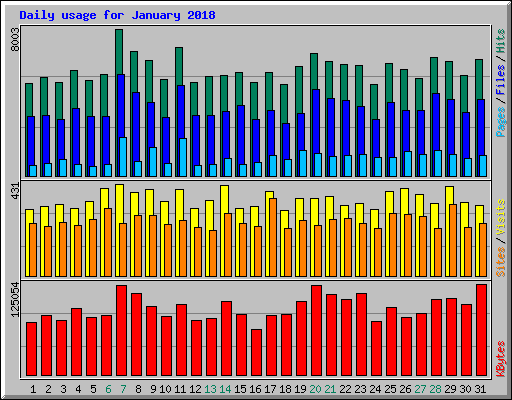
Task: Click the green 'Hits' legend label
Action: [501, 41]
